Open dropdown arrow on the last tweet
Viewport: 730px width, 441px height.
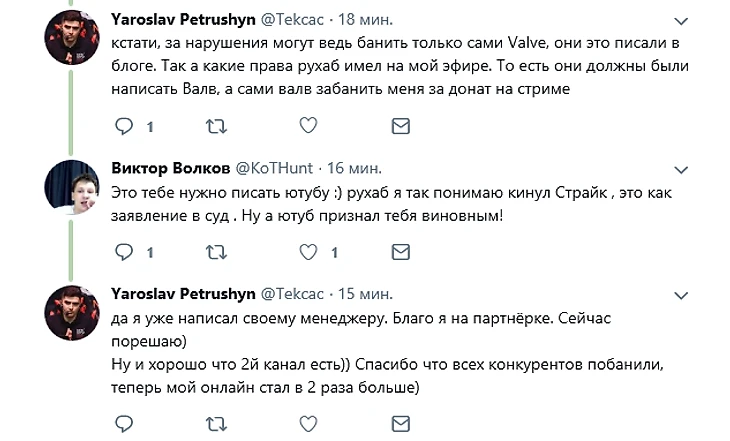point(681,295)
